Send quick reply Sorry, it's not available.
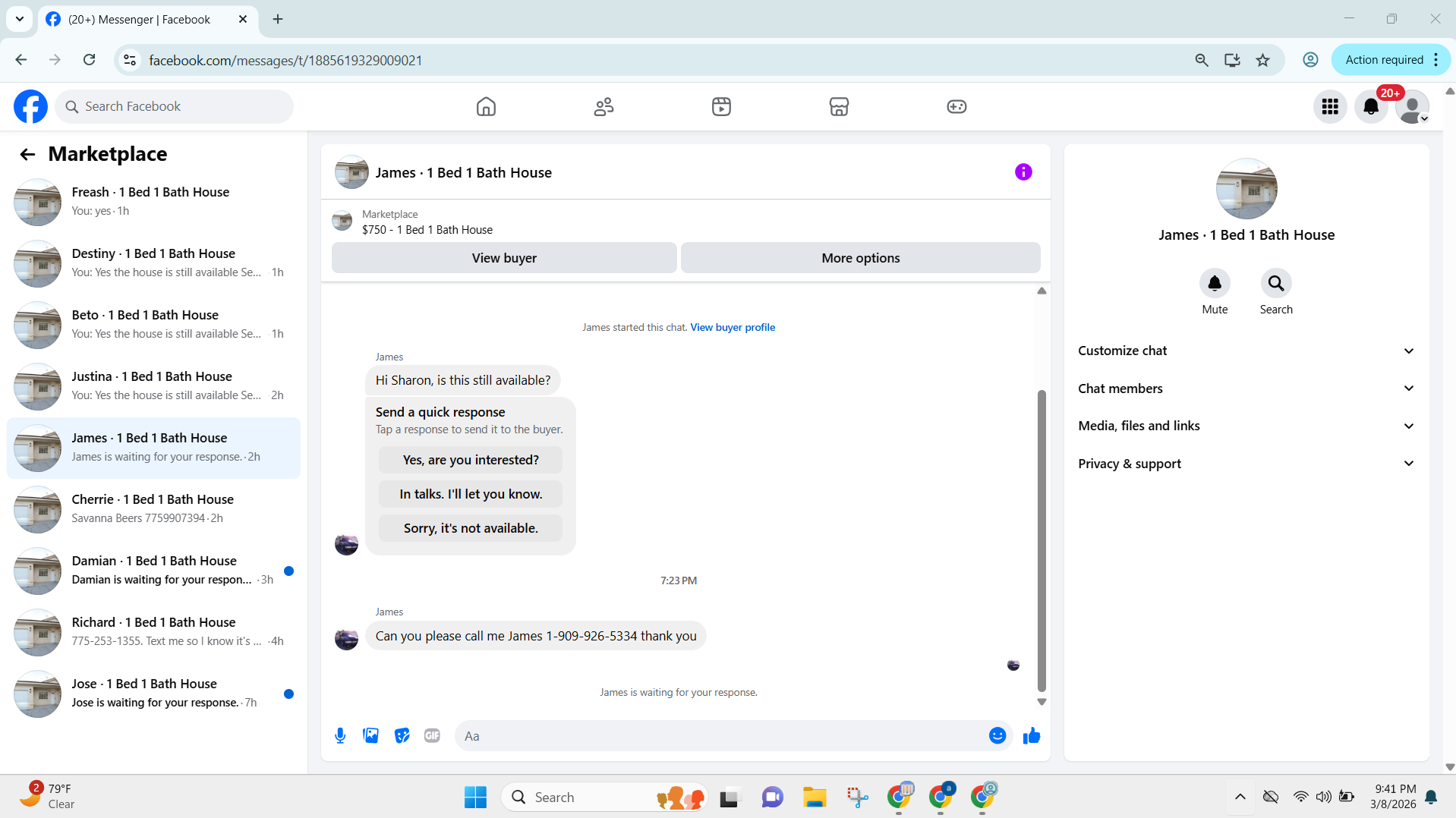This screenshot has height=818, width=1456. coord(471,528)
